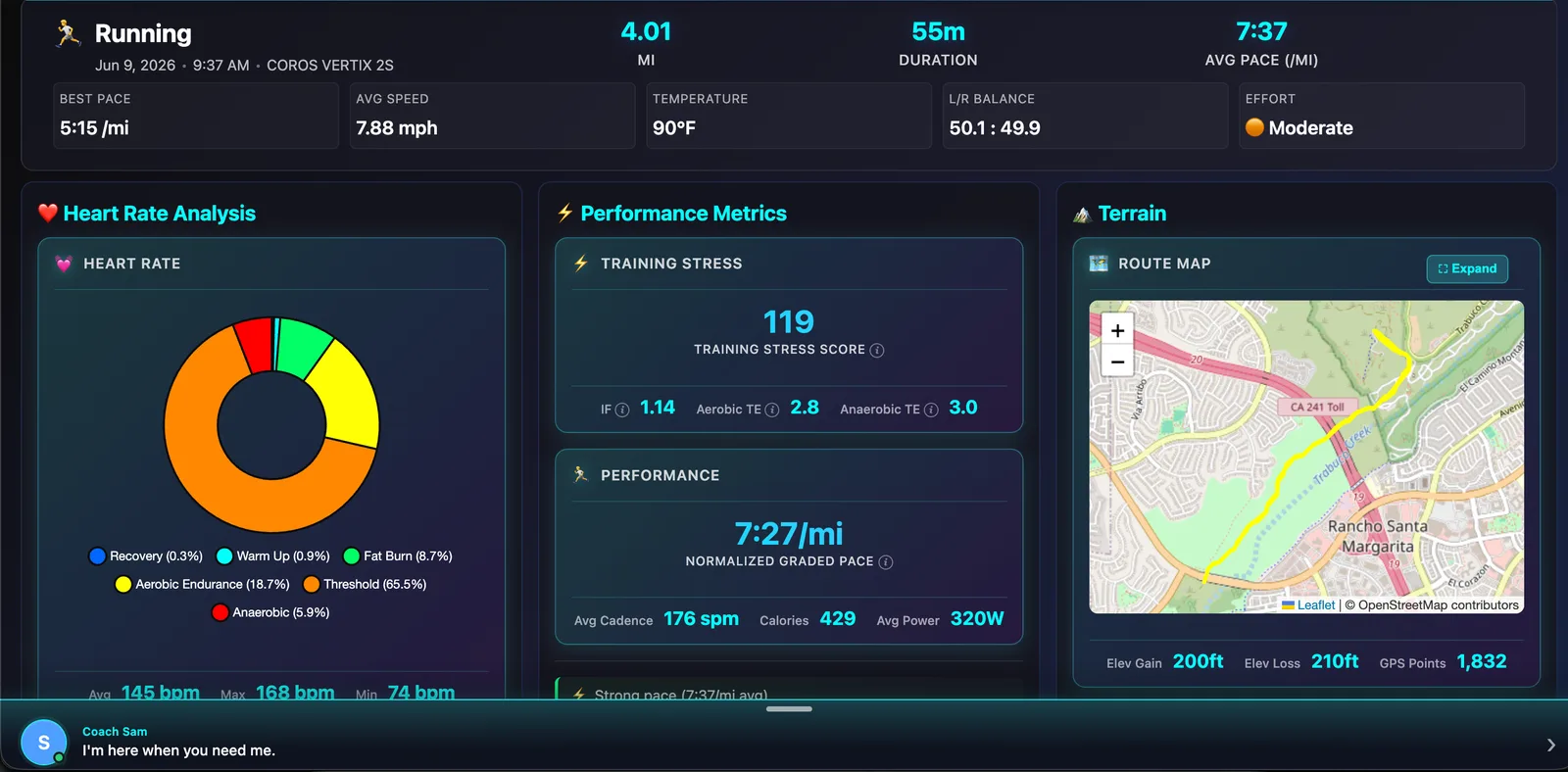1568x772 pixels.
Task: Click the Coach Sam avatar
Action: [x=43, y=743]
